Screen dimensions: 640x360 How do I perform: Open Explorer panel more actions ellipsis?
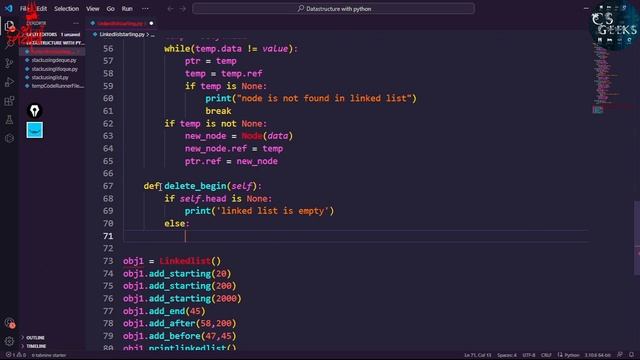pos(76,23)
